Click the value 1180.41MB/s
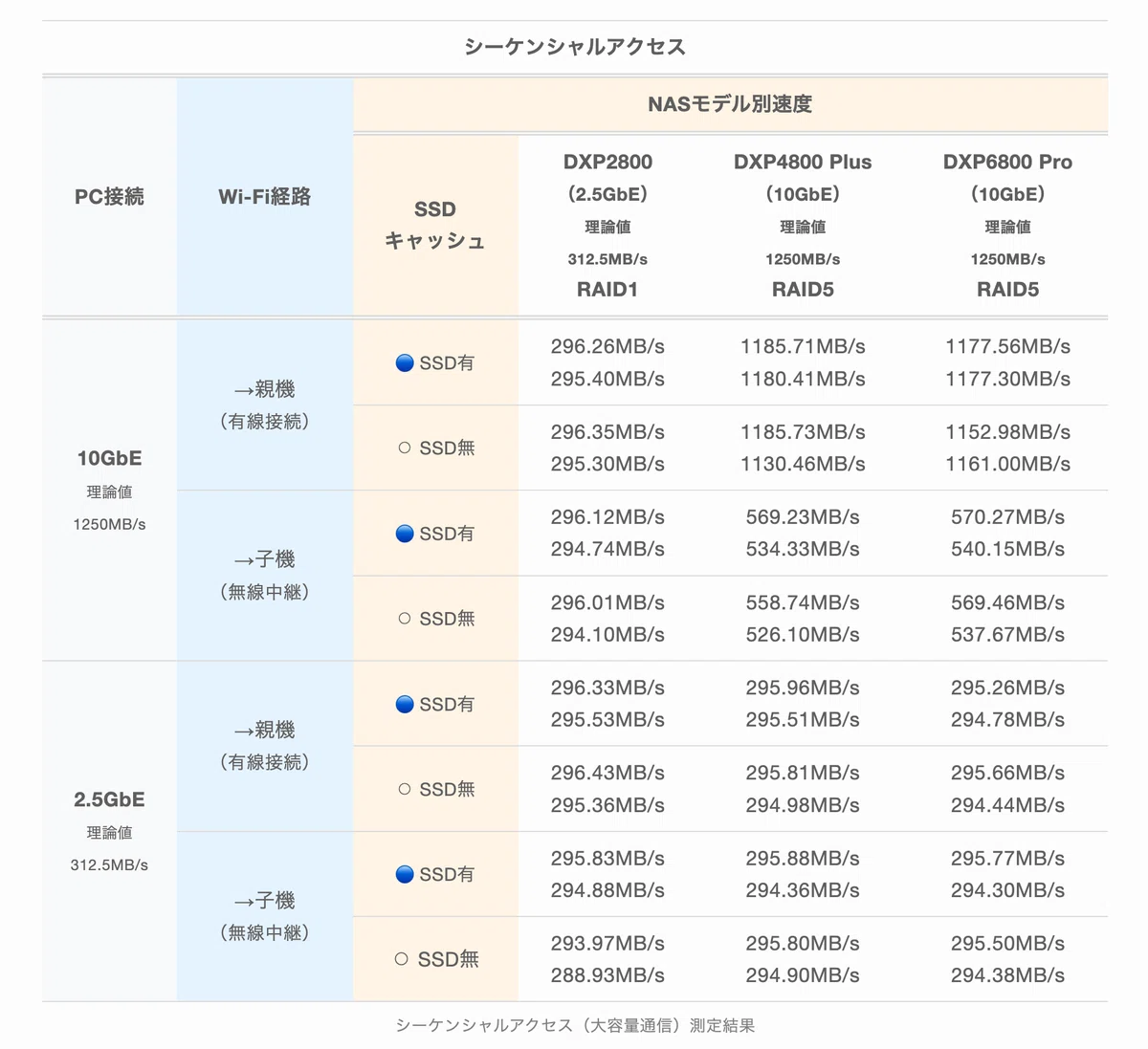 pos(803,379)
